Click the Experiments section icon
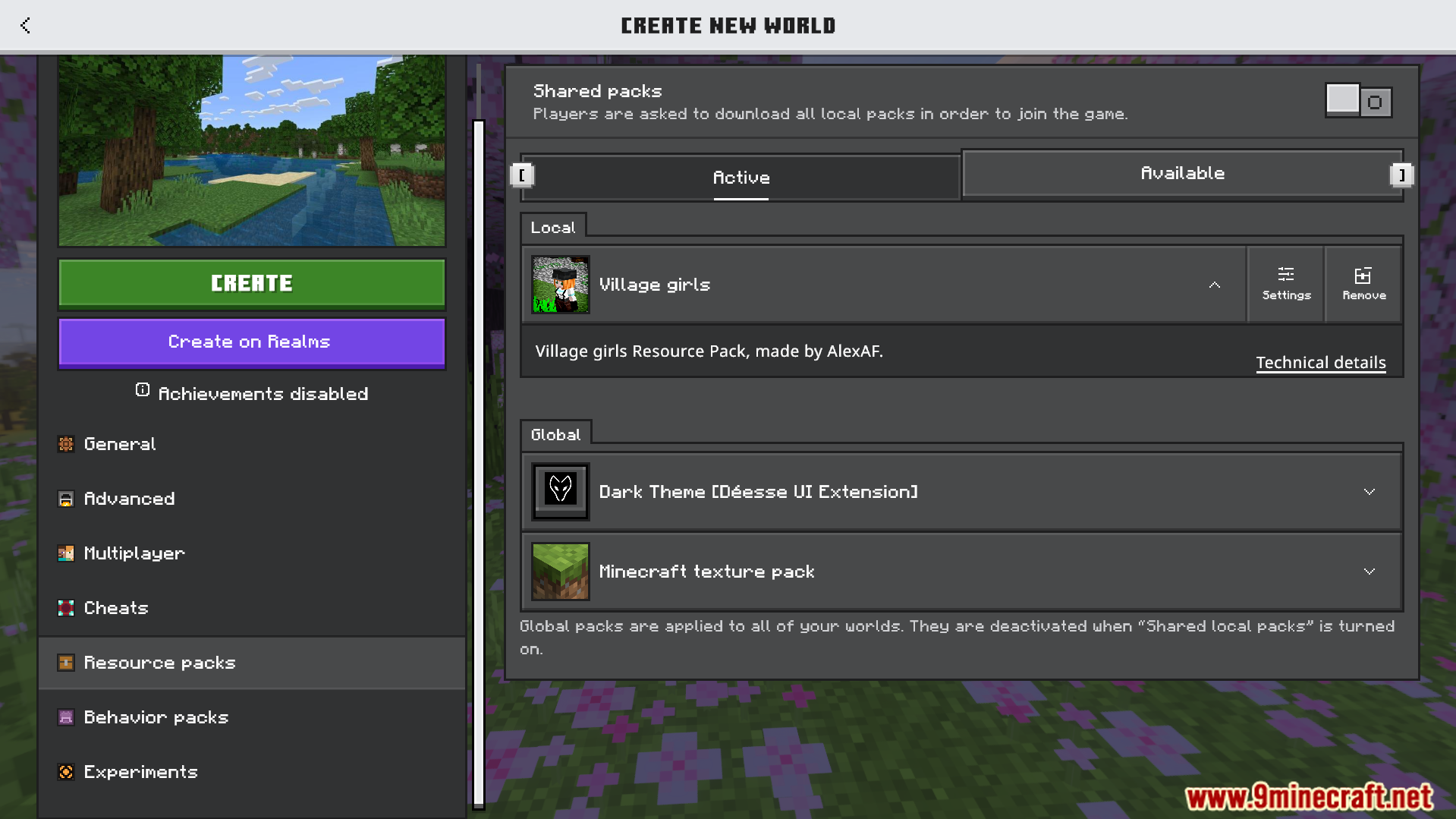Screen dimensions: 1456x819 (x=66, y=772)
